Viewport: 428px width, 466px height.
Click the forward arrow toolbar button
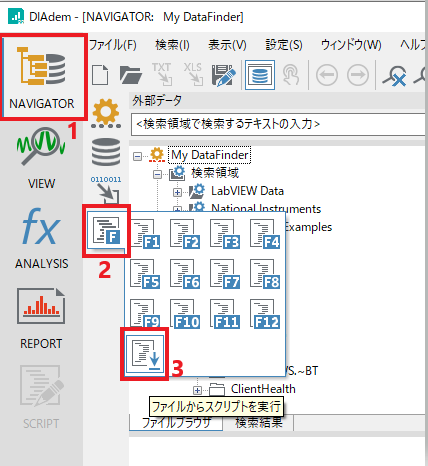click(358, 75)
